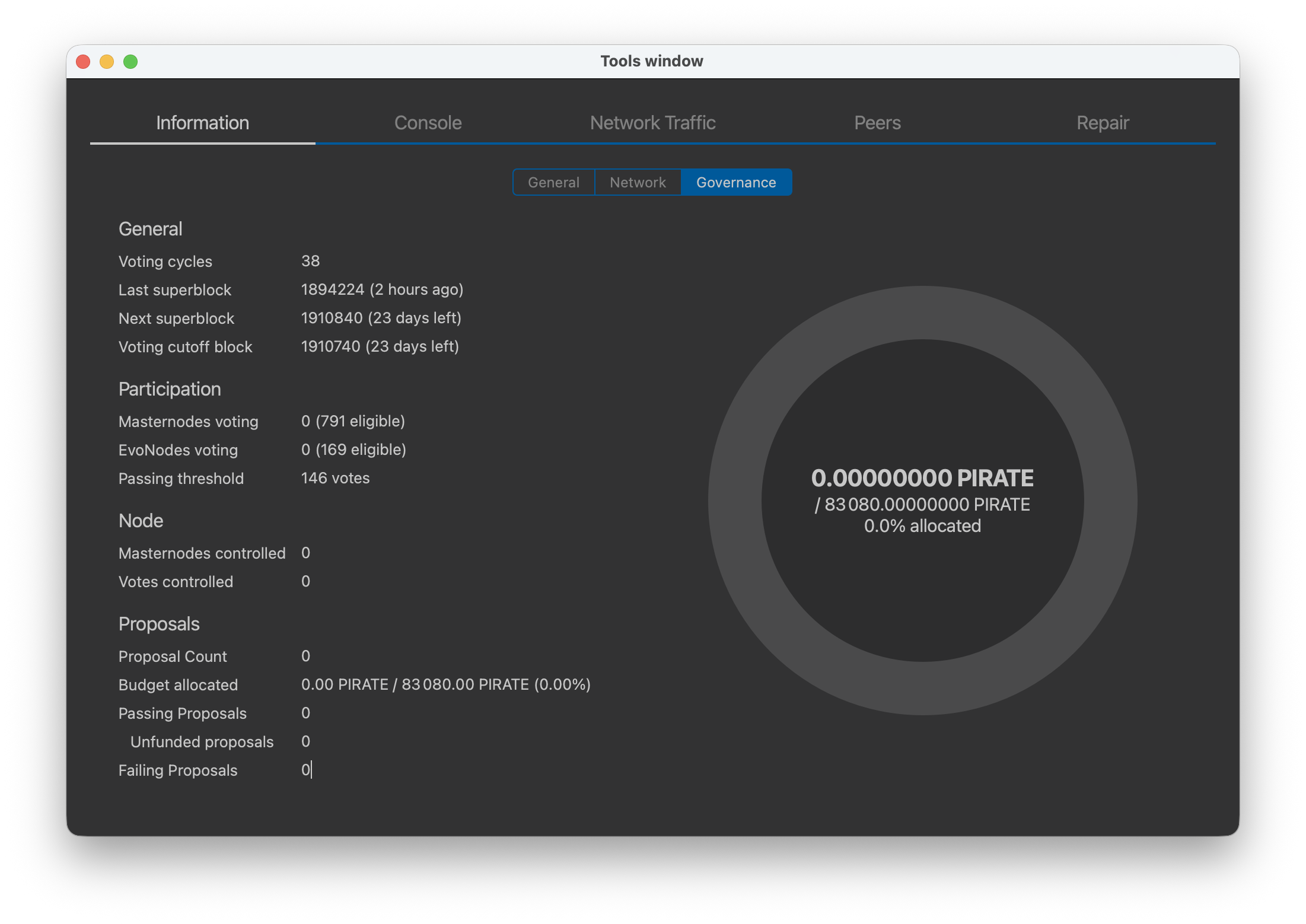Viewport: 1306px width, 924px height.
Task: Select the Voting cutoff block value
Action: [380, 346]
